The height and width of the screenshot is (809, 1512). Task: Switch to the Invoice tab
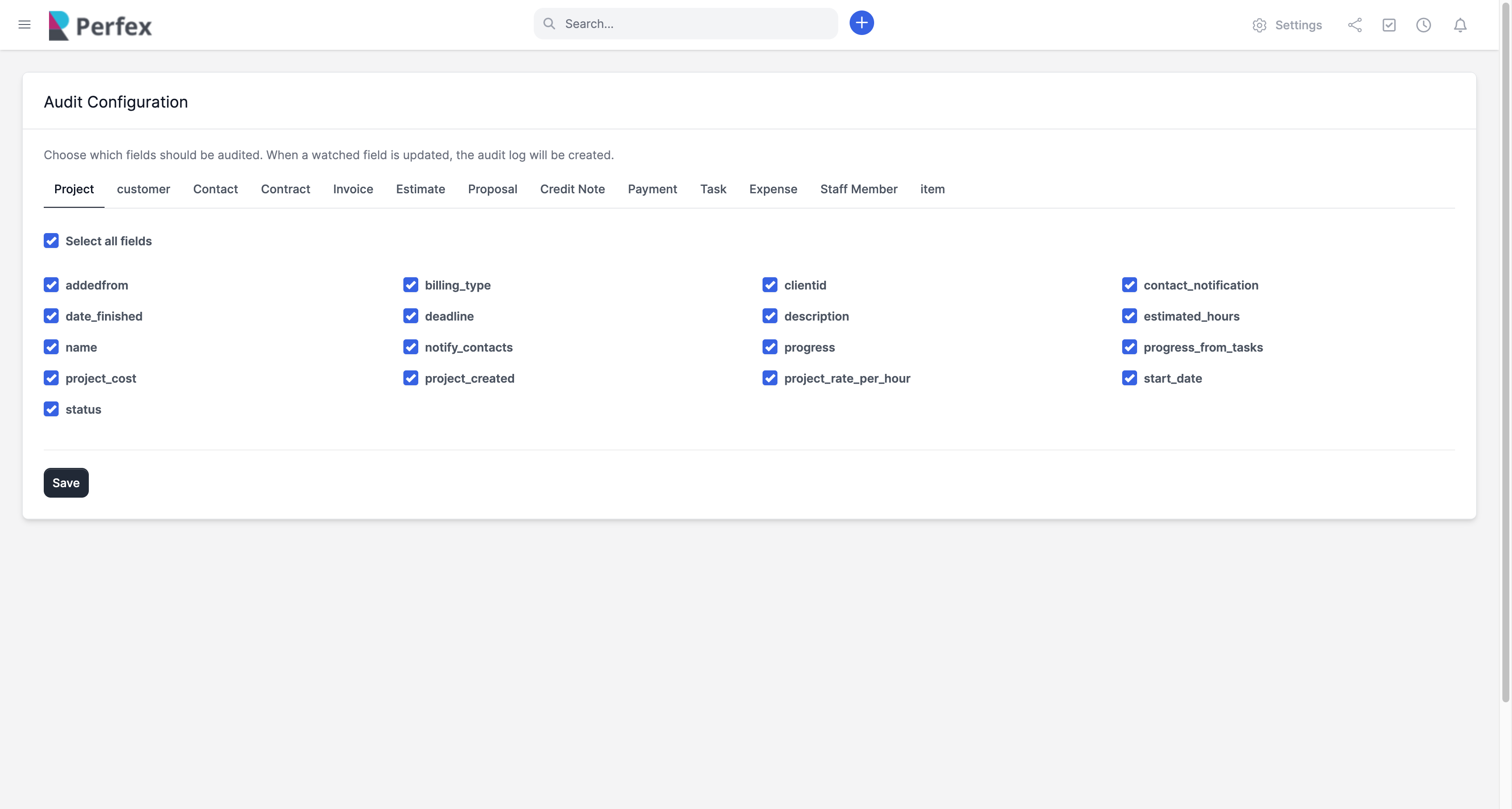353,189
